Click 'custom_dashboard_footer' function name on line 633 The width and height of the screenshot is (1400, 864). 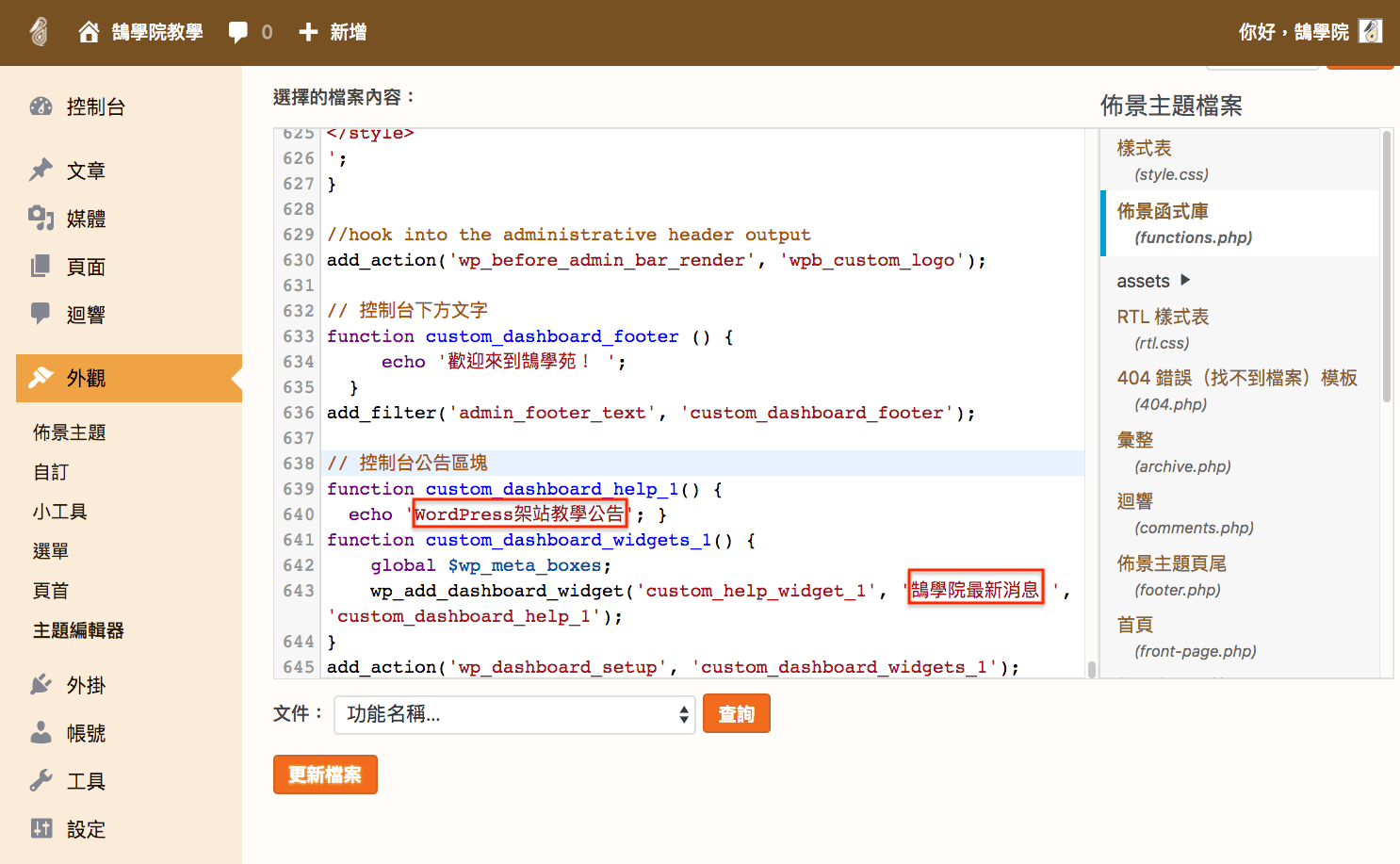(552, 336)
